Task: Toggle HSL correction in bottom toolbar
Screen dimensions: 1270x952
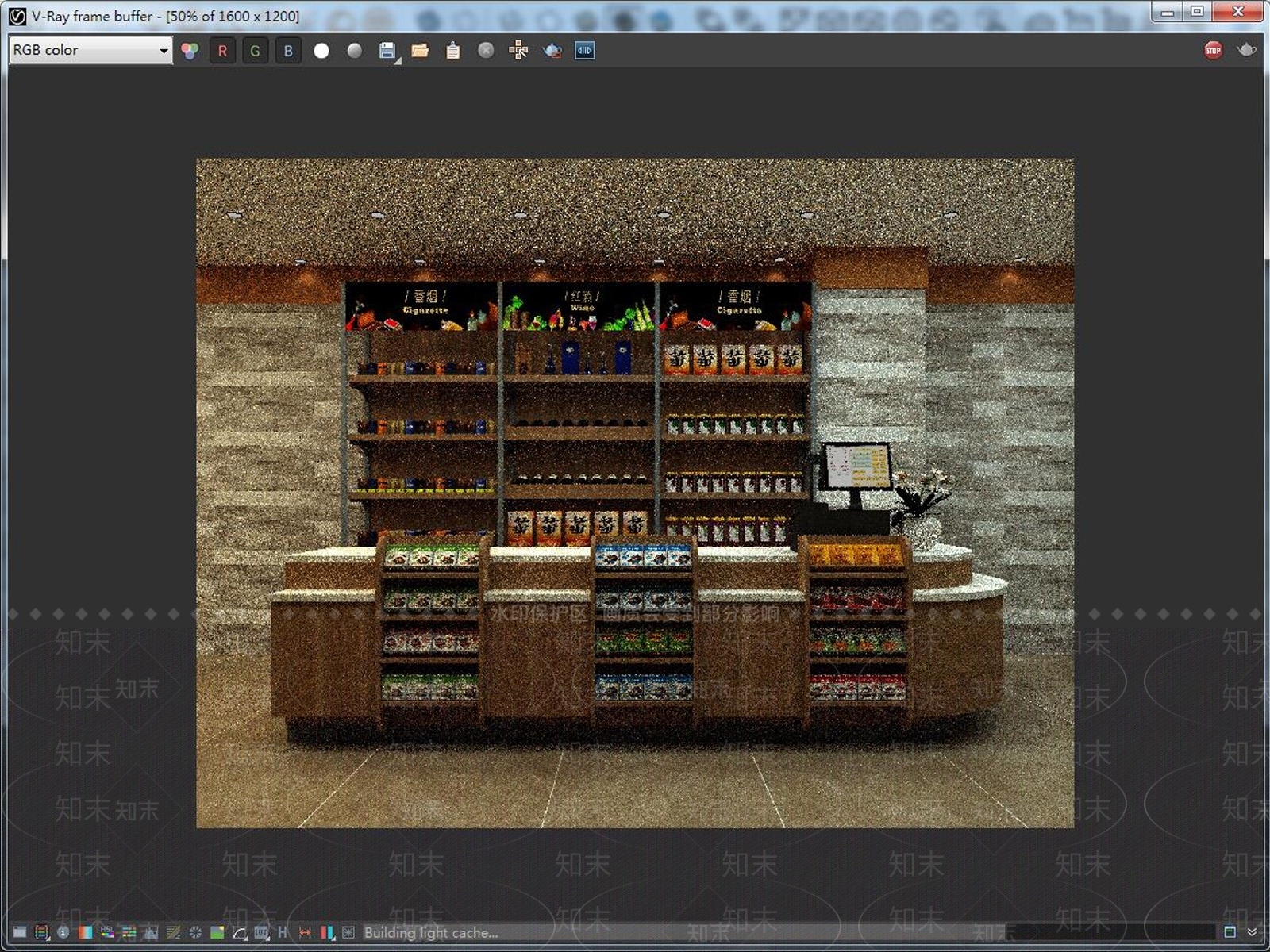Action: [107, 932]
